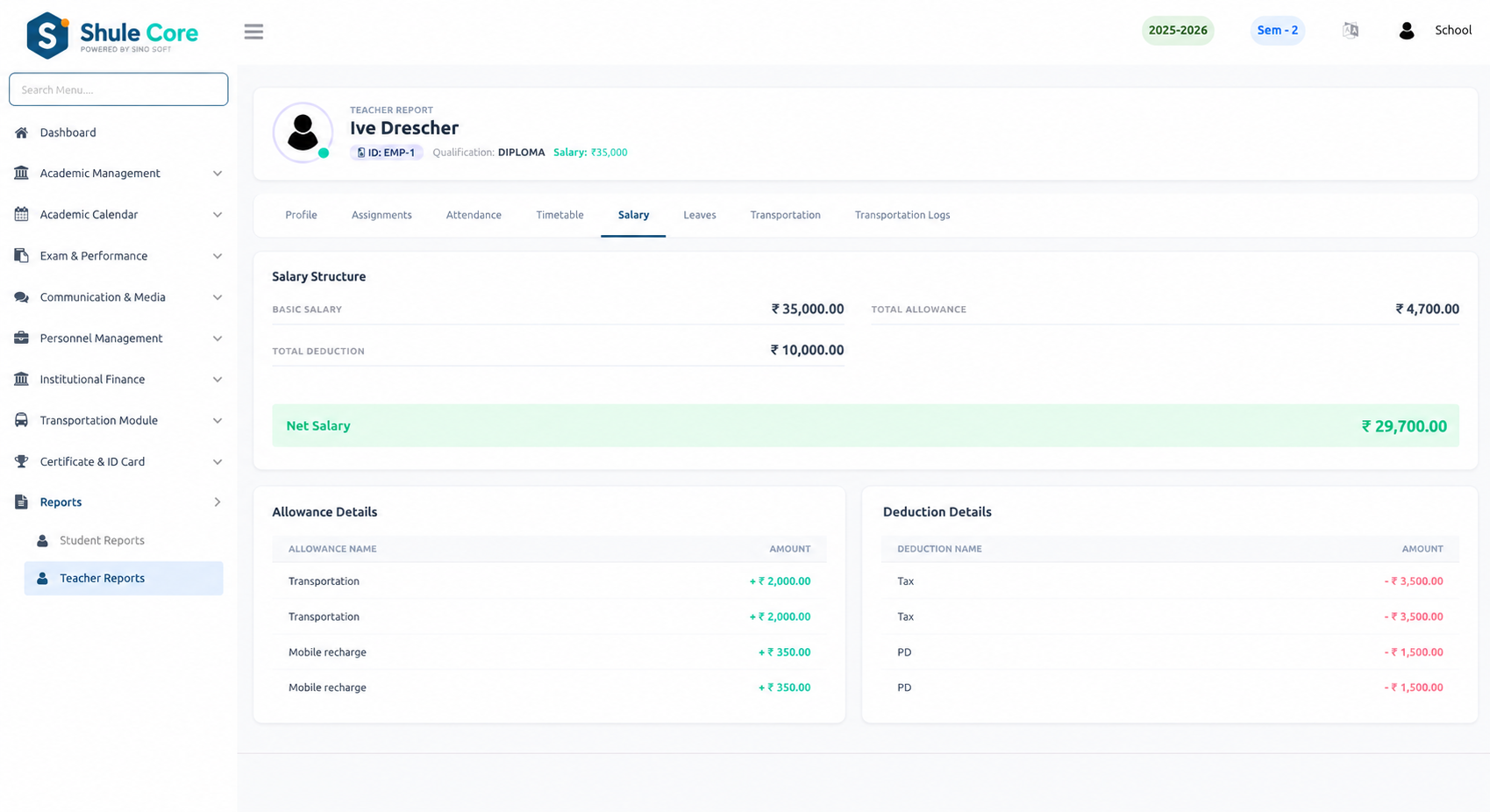Click the Exam & Performance icon

click(x=21, y=255)
